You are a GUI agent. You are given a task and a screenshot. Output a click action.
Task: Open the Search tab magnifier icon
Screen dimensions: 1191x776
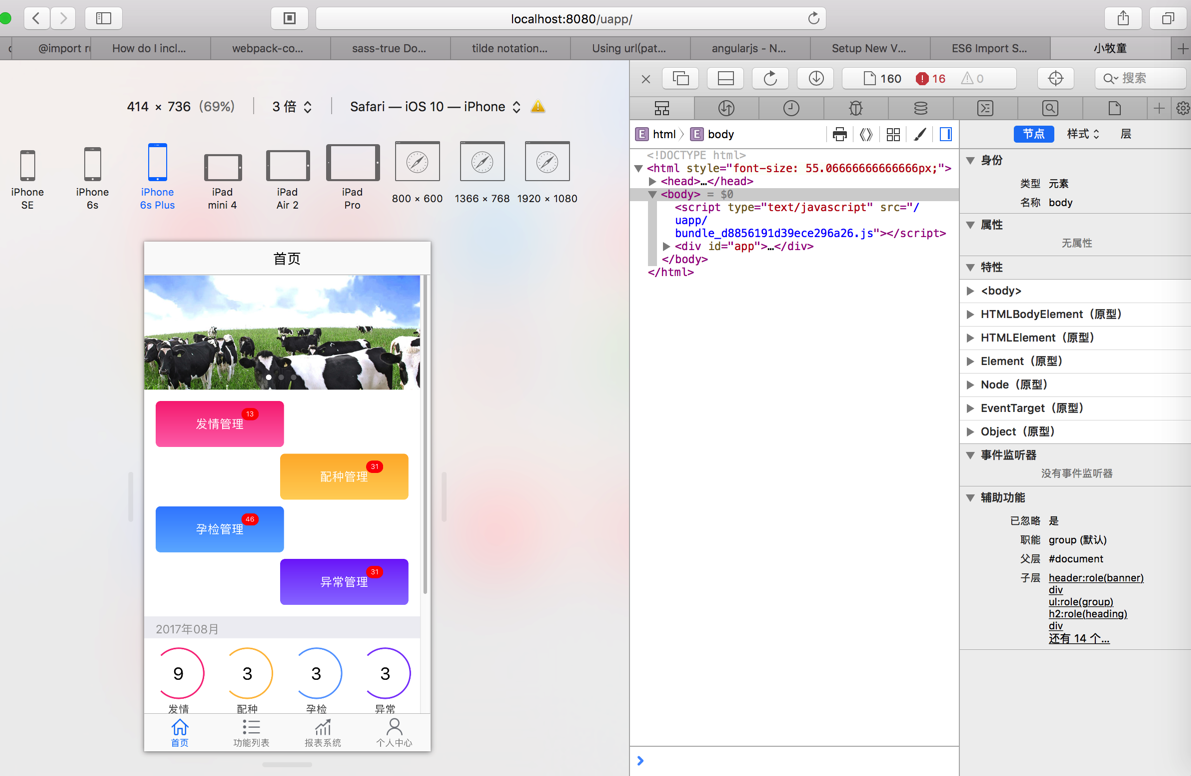click(x=1050, y=108)
